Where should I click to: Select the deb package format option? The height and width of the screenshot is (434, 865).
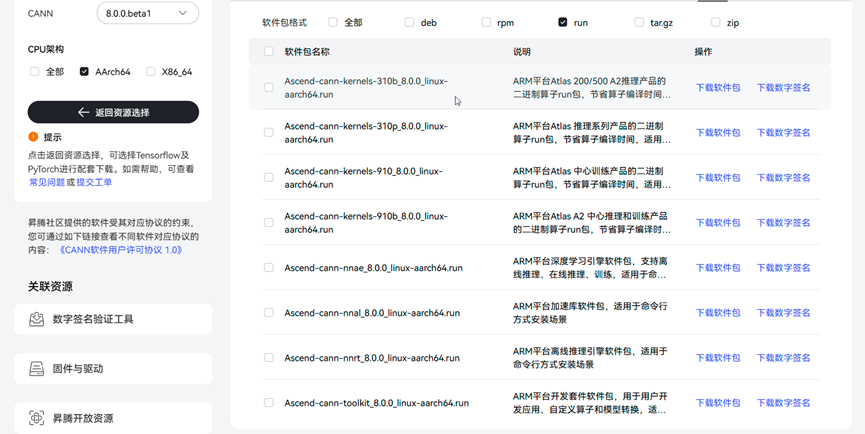[x=409, y=21]
